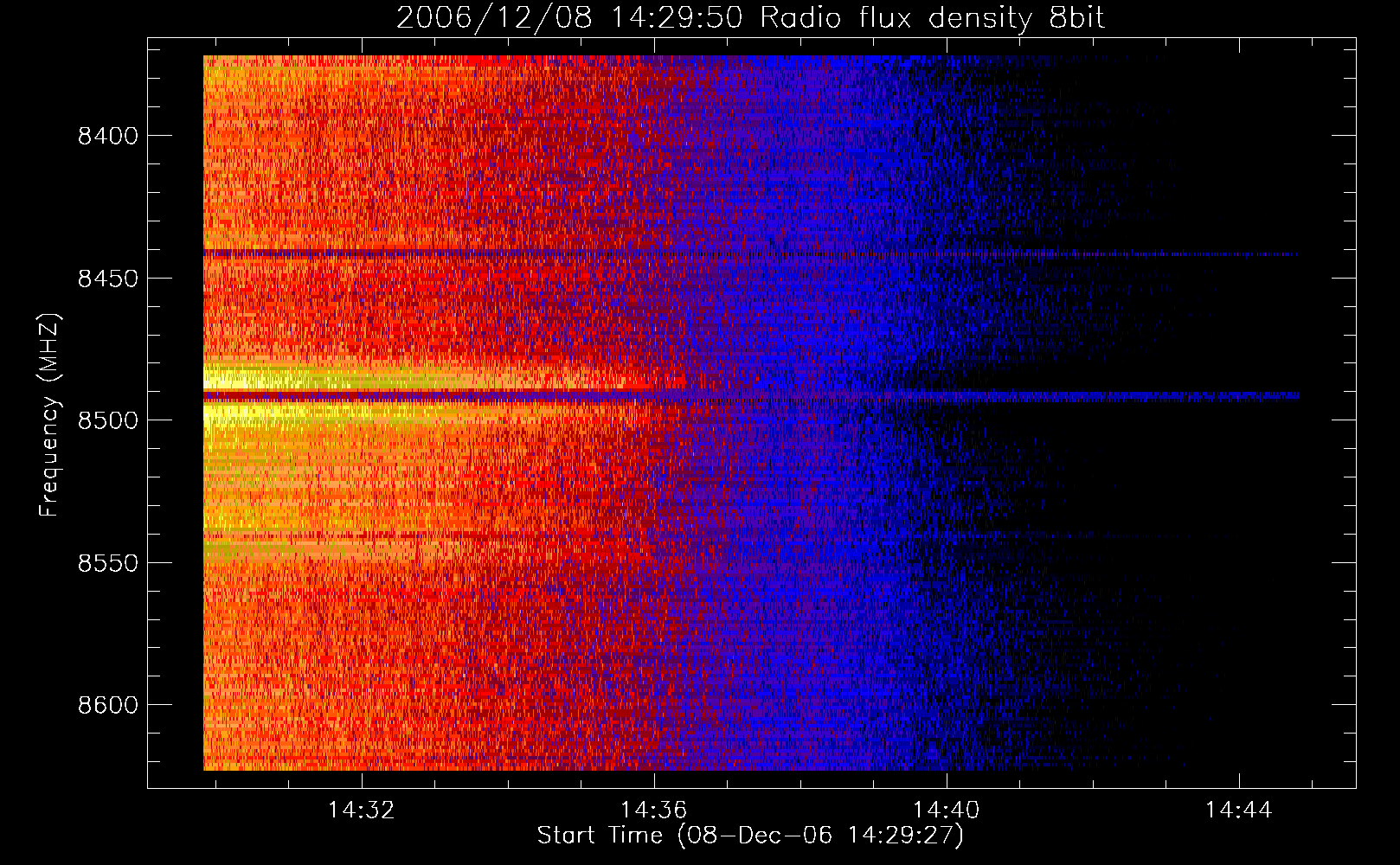Select the 8400 frequency axis label
This screenshot has width=1400, height=865.
(108, 137)
